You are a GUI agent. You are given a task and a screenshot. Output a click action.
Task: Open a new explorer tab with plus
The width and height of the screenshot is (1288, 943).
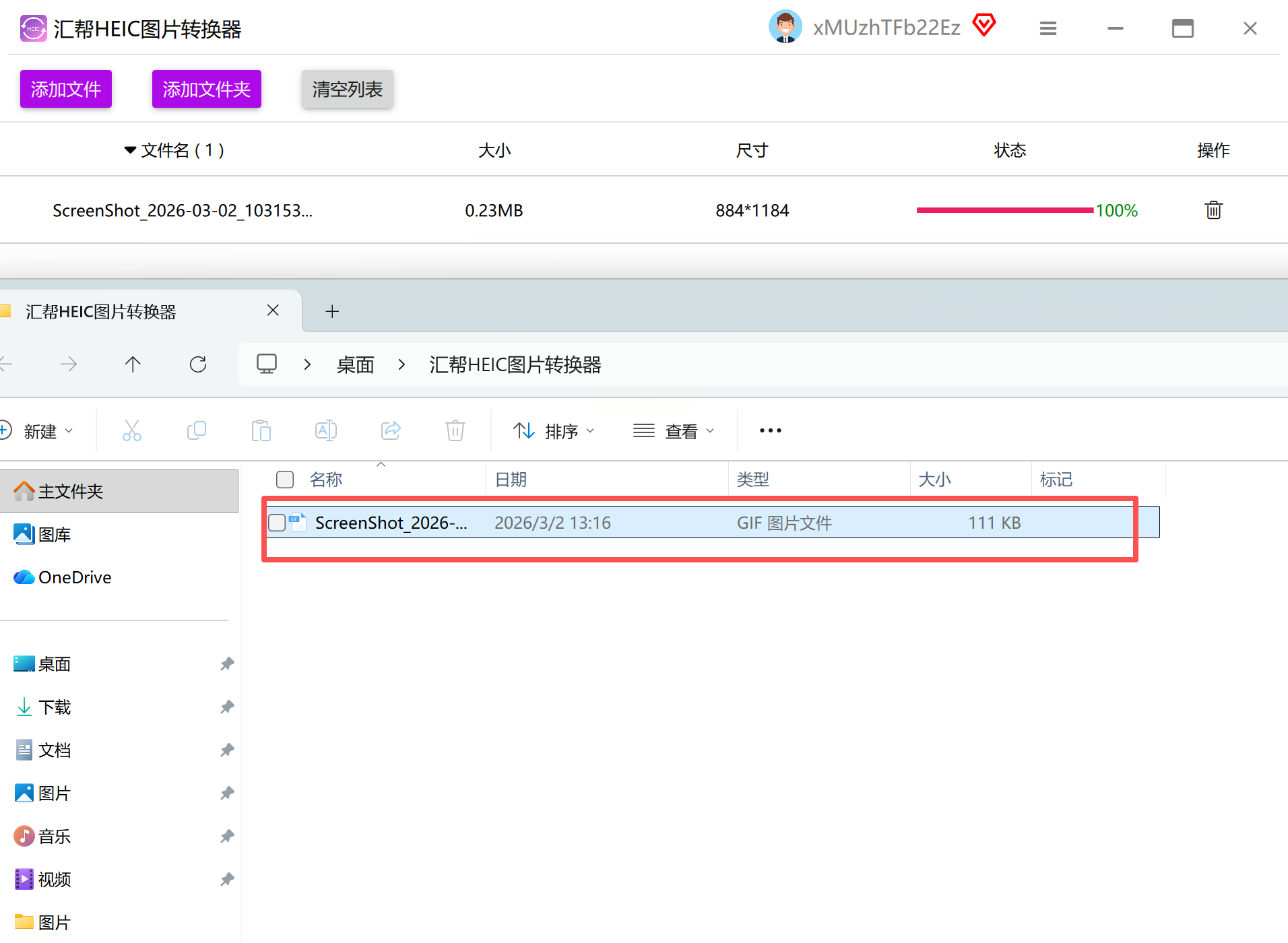point(332,311)
